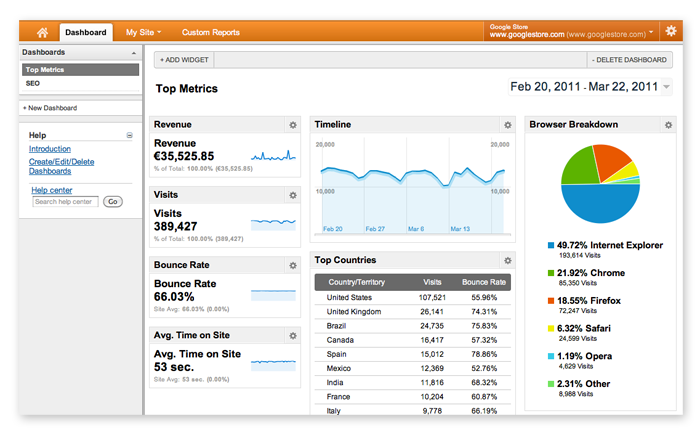Open the Browser Breakdown widget settings gear
Screen dimensions: 700x440
click(x=668, y=125)
